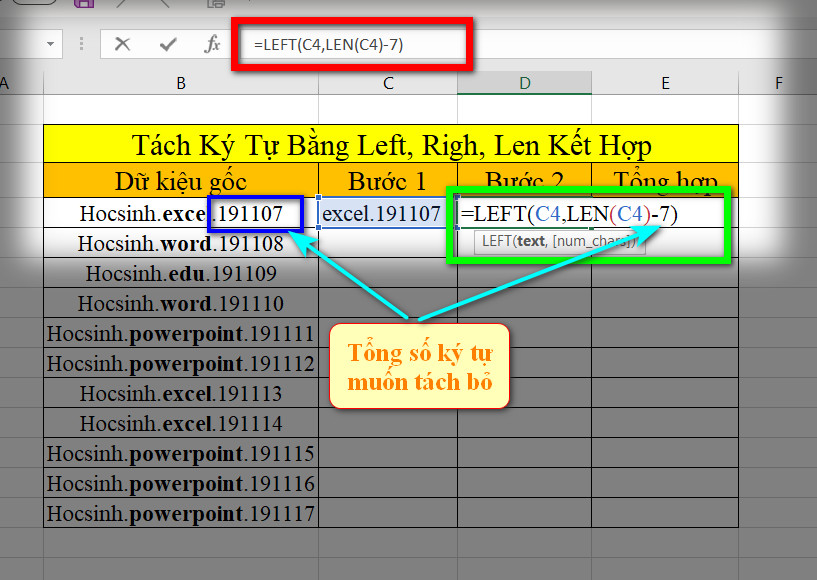The image size is (817, 580).
Task: Select cell 'Hocsinh.powerpoint.191117'
Action: (181, 513)
